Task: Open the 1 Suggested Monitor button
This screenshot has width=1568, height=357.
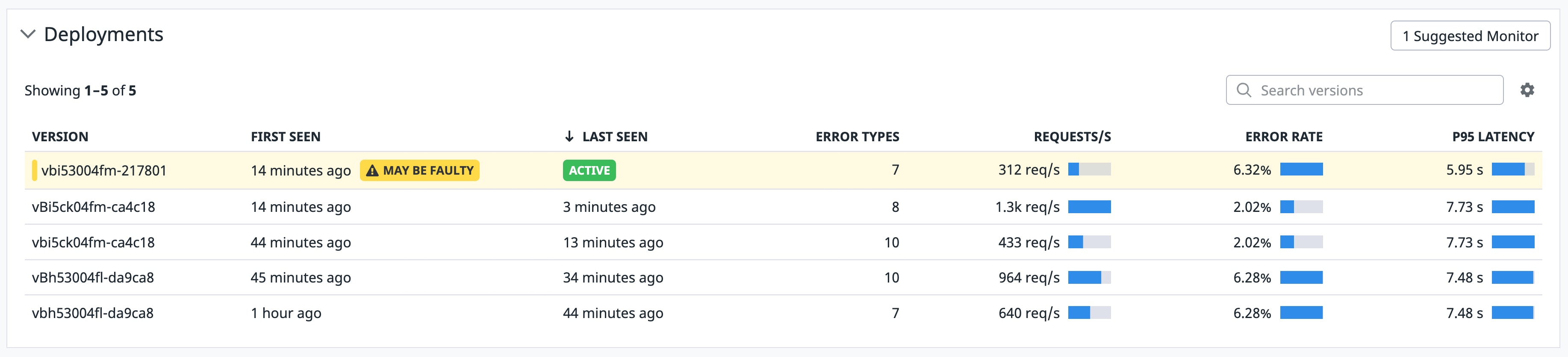Action: click(1469, 36)
